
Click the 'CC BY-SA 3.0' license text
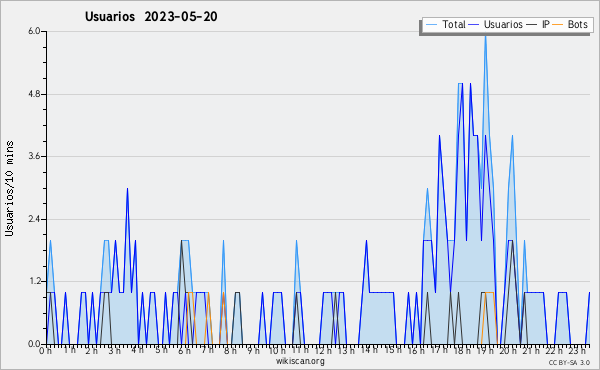point(569,362)
